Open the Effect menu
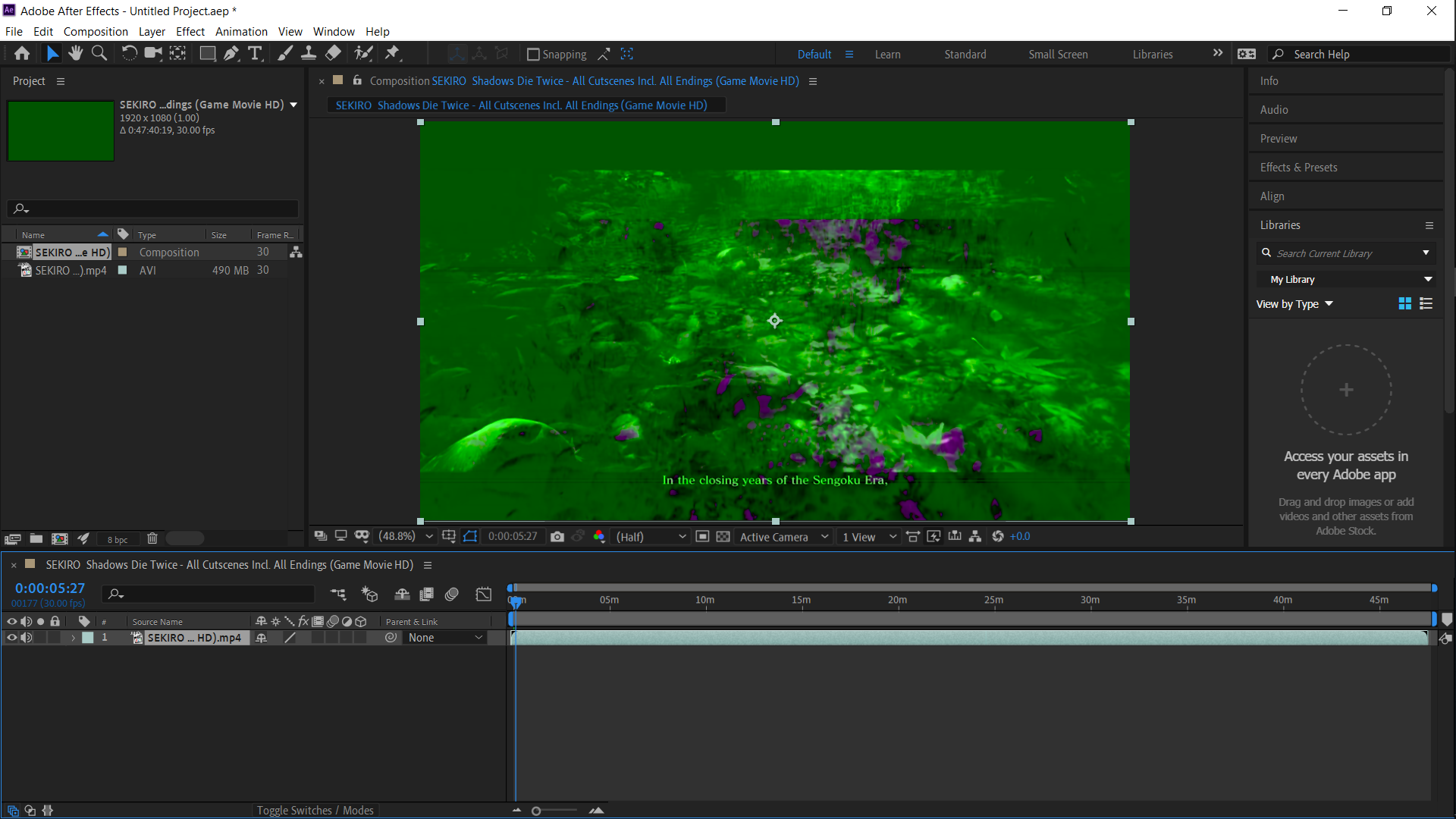1456x819 pixels. pos(190,32)
